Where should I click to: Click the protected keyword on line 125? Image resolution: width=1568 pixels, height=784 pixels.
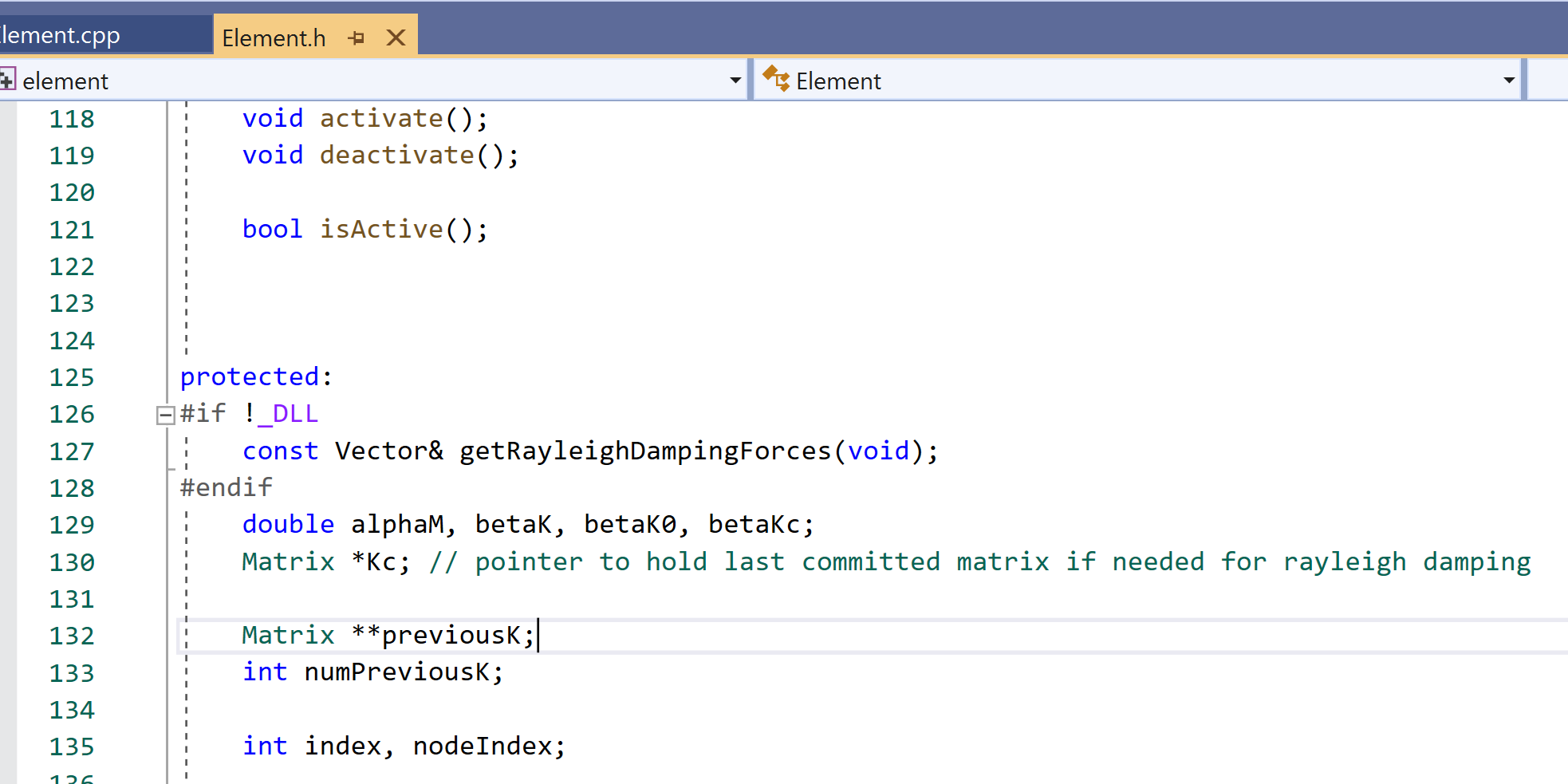point(250,376)
